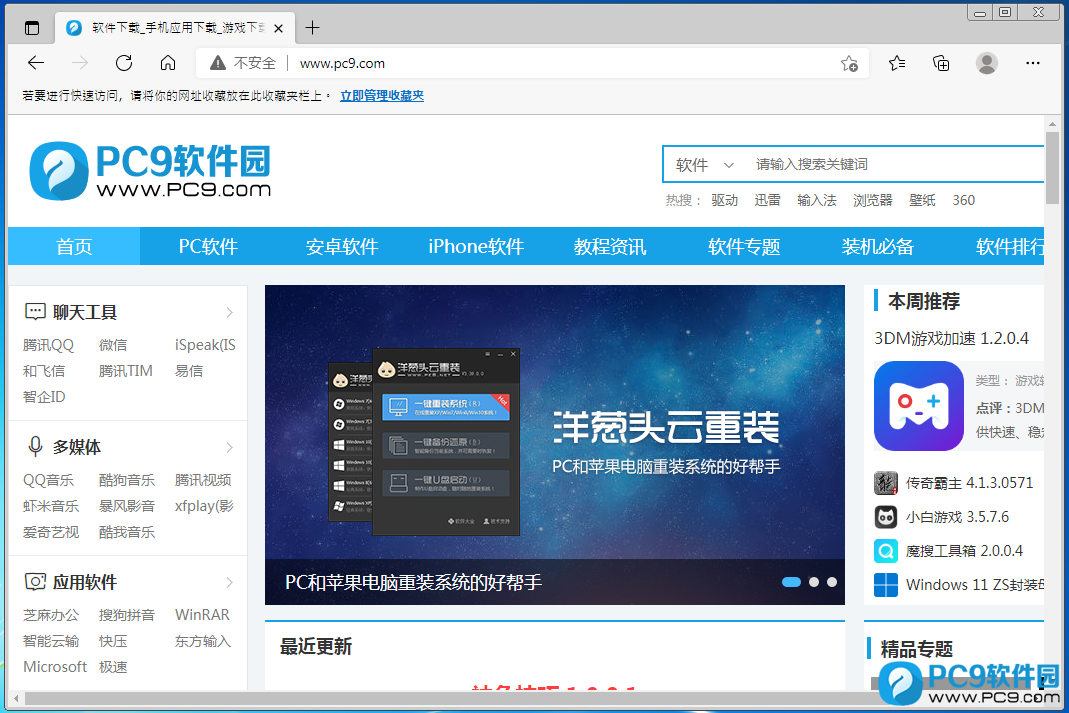Open the 装机必备 navigation tab
This screenshot has width=1069, height=713.
[877, 246]
